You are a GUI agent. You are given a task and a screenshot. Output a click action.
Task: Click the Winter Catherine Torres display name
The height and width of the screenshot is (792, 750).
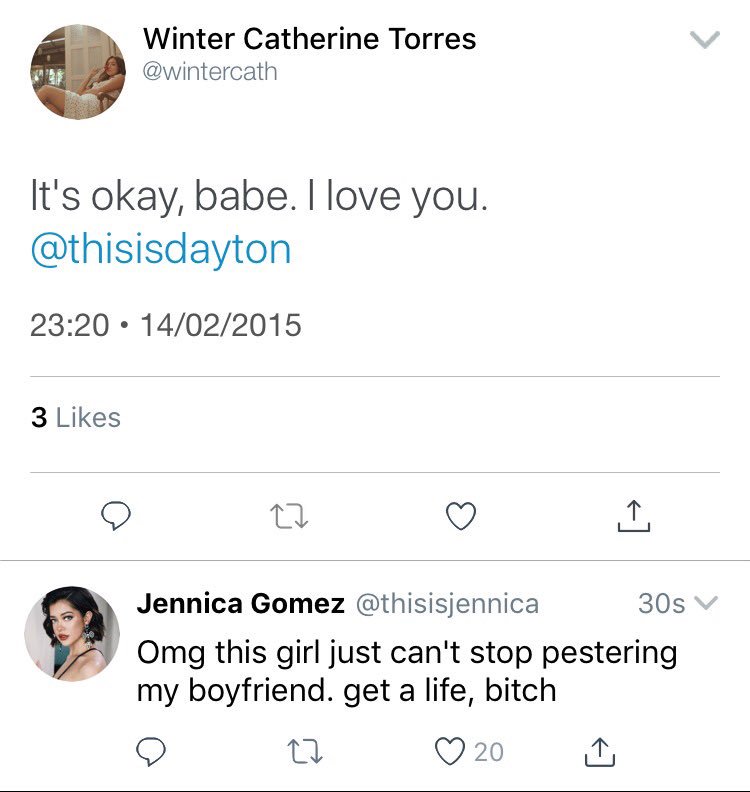pos(310,39)
